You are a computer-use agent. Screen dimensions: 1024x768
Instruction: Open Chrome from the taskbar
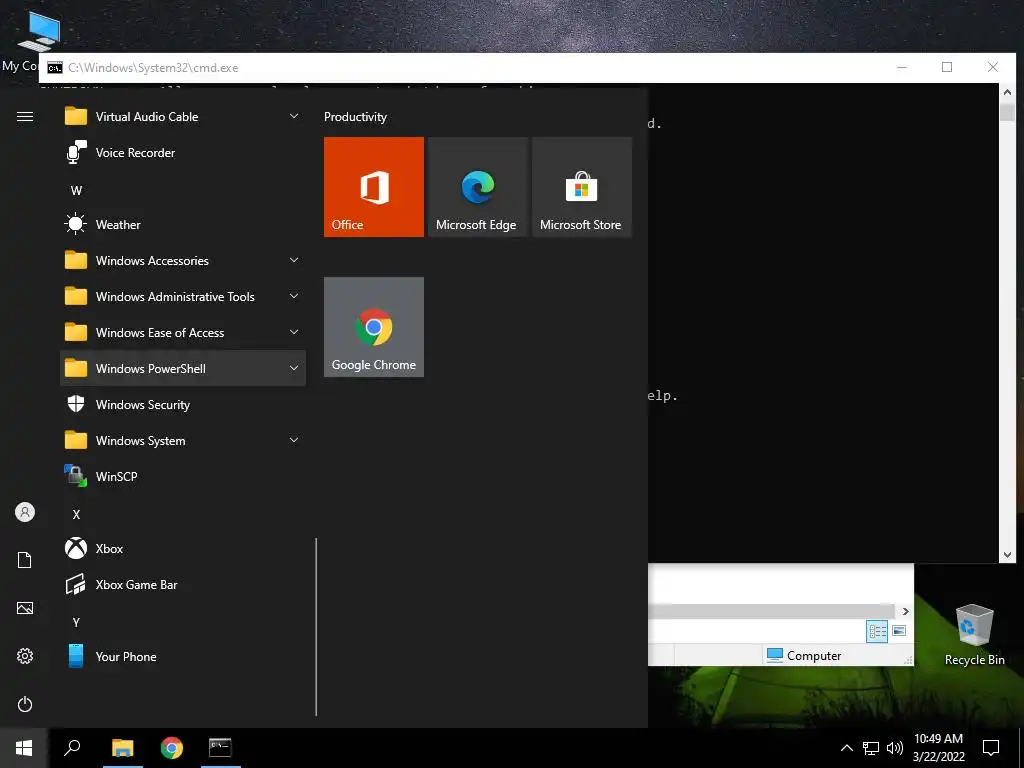(172, 748)
